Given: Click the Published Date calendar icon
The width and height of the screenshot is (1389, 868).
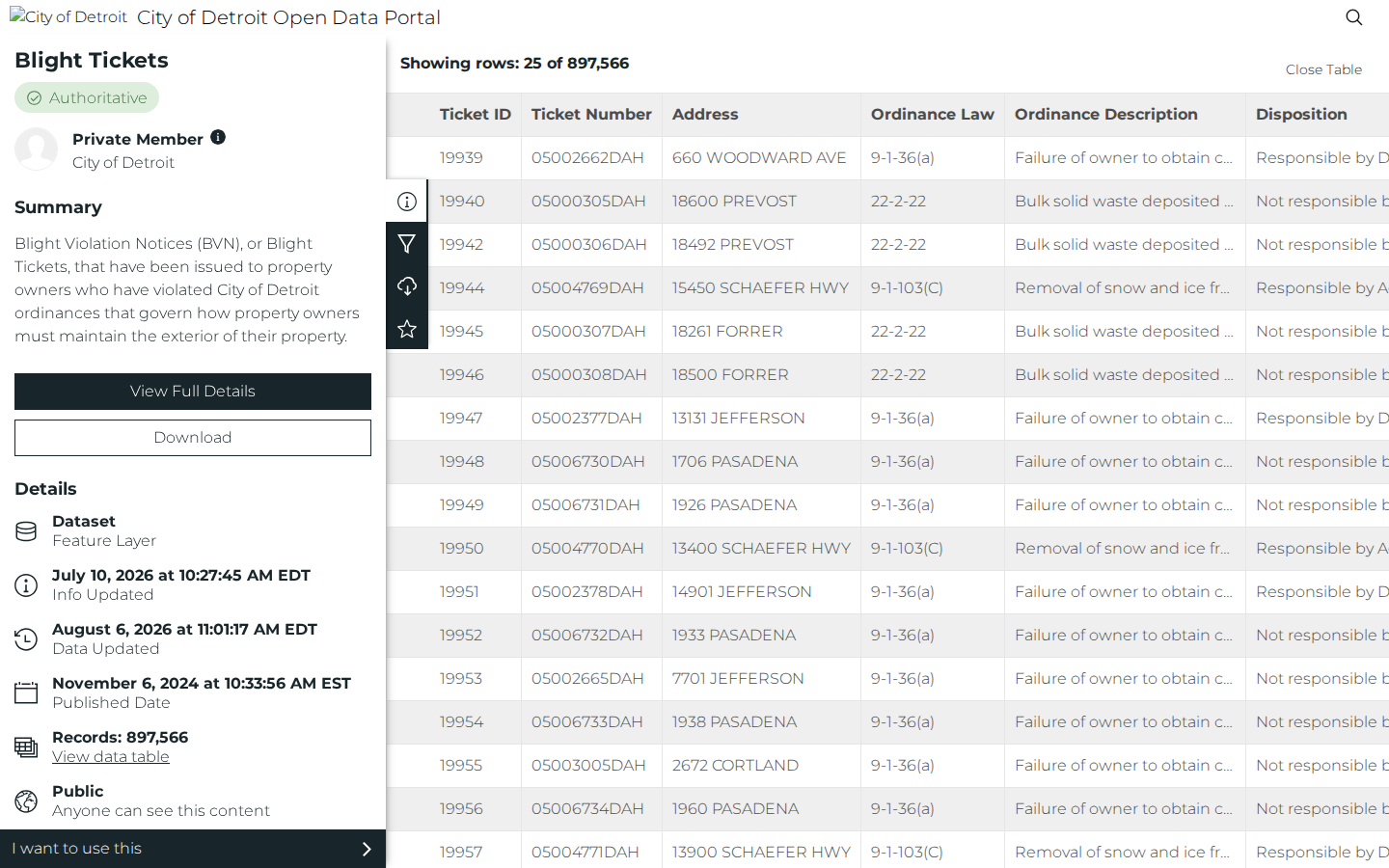Looking at the screenshot, I should pyautogui.click(x=26, y=693).
